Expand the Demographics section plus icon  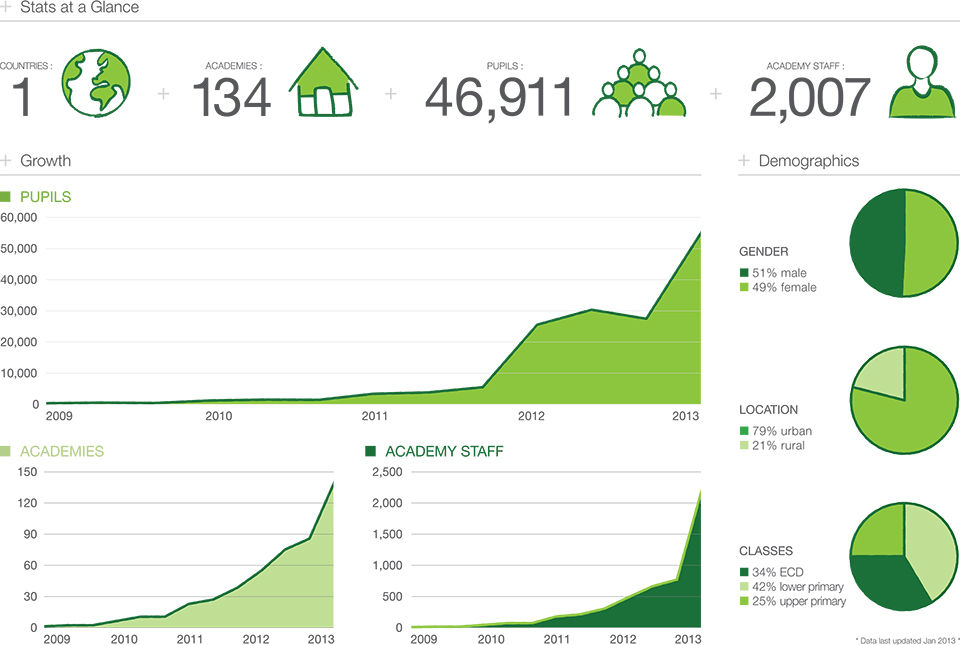(x=744, y=160)
